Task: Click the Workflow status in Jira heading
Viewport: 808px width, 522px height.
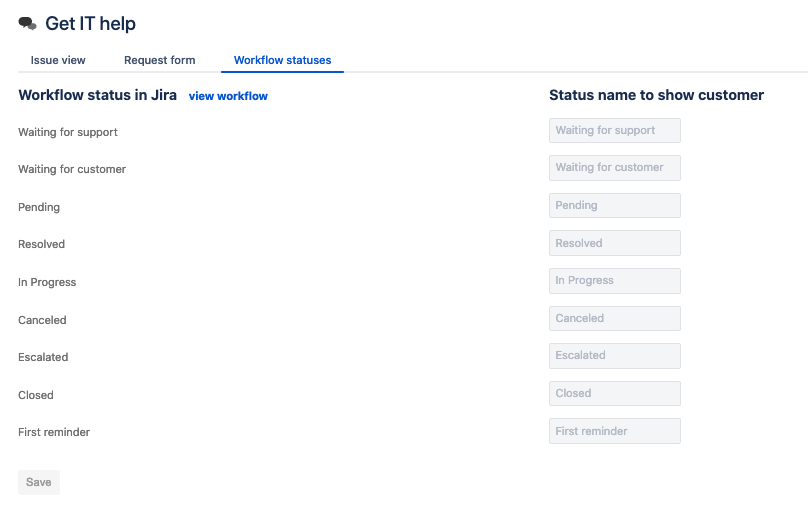Action: tap(97, 95)
